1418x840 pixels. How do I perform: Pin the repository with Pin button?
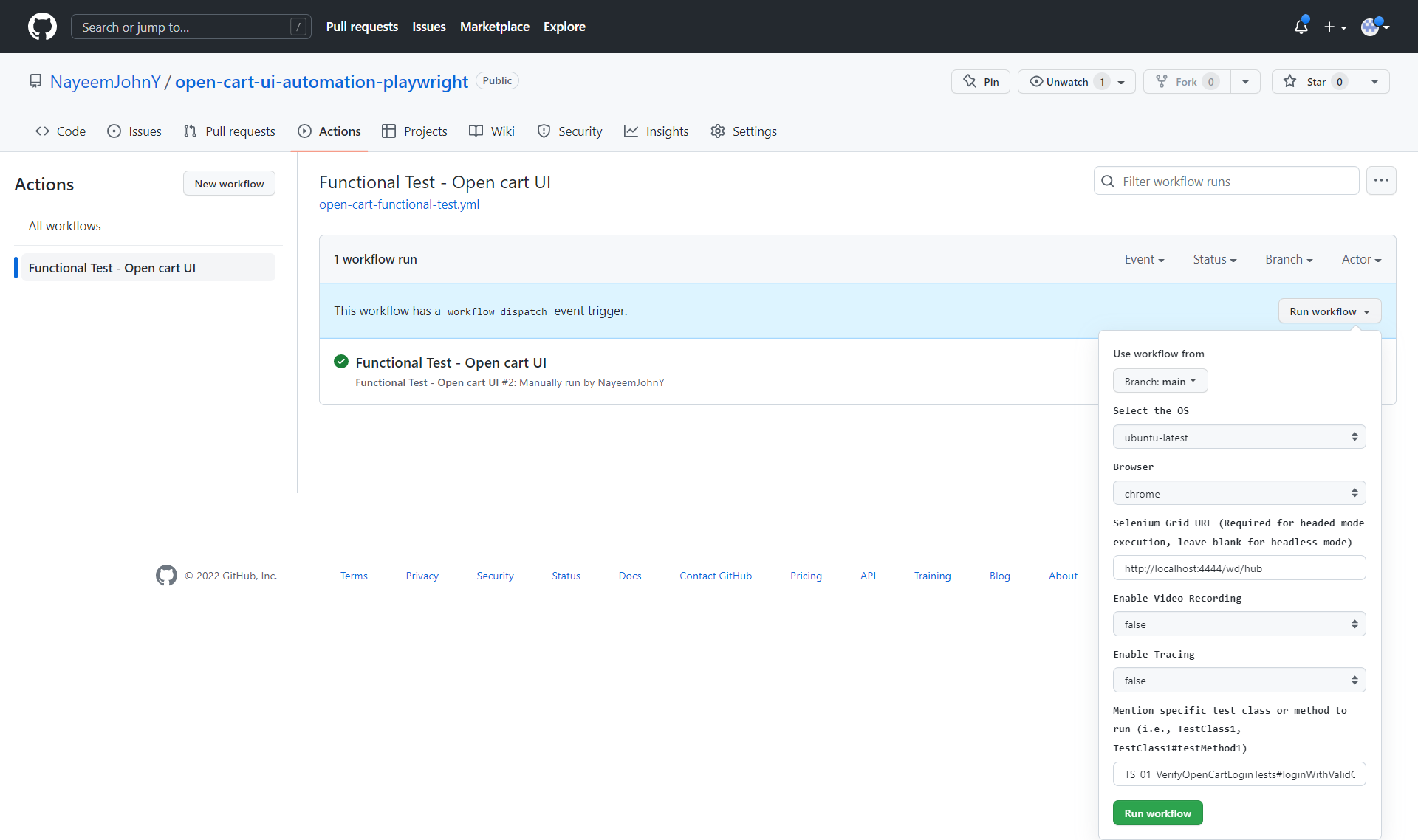coord(980,82)
